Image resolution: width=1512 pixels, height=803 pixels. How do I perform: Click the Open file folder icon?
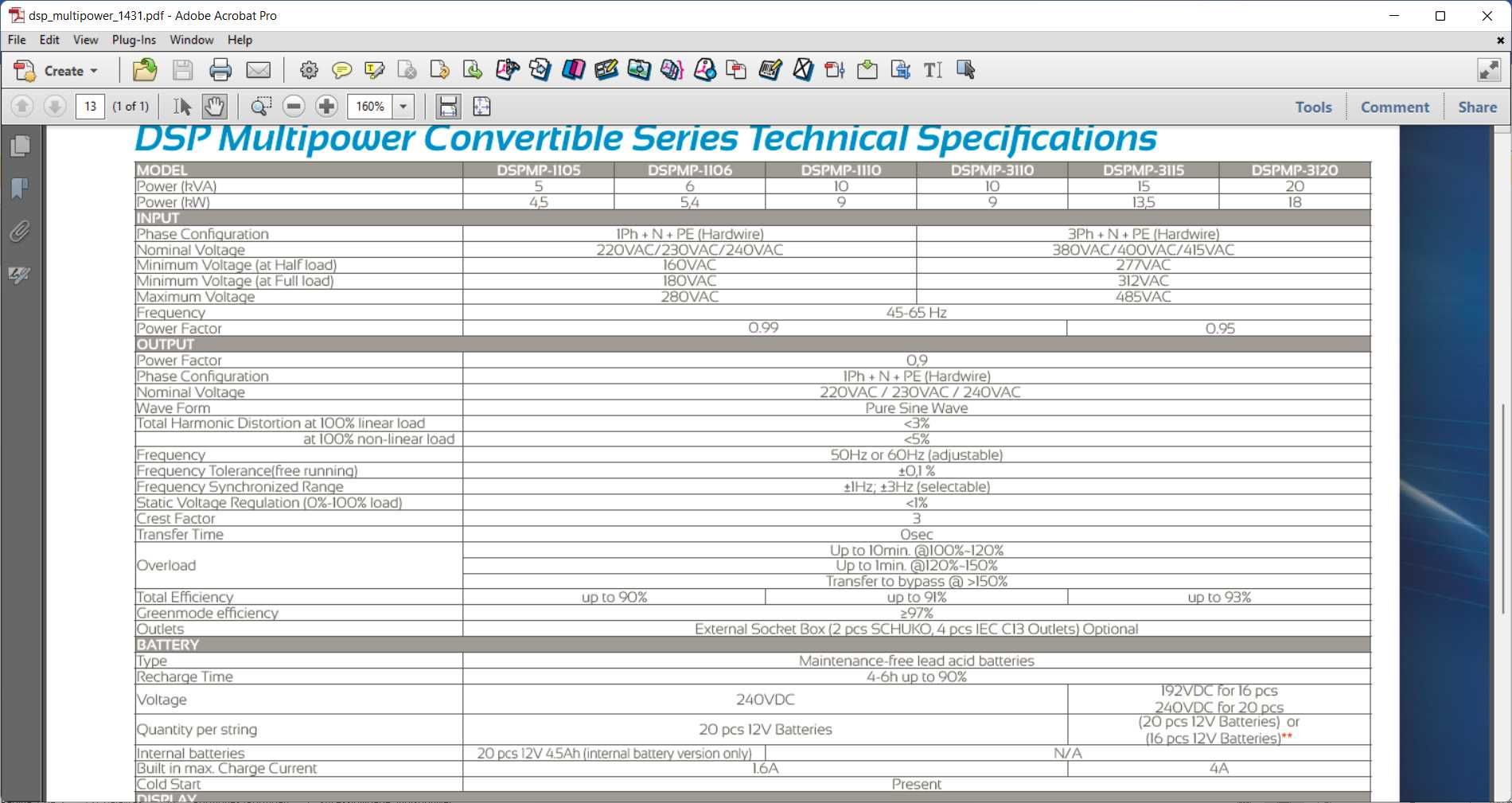click(x=144, y=71)
